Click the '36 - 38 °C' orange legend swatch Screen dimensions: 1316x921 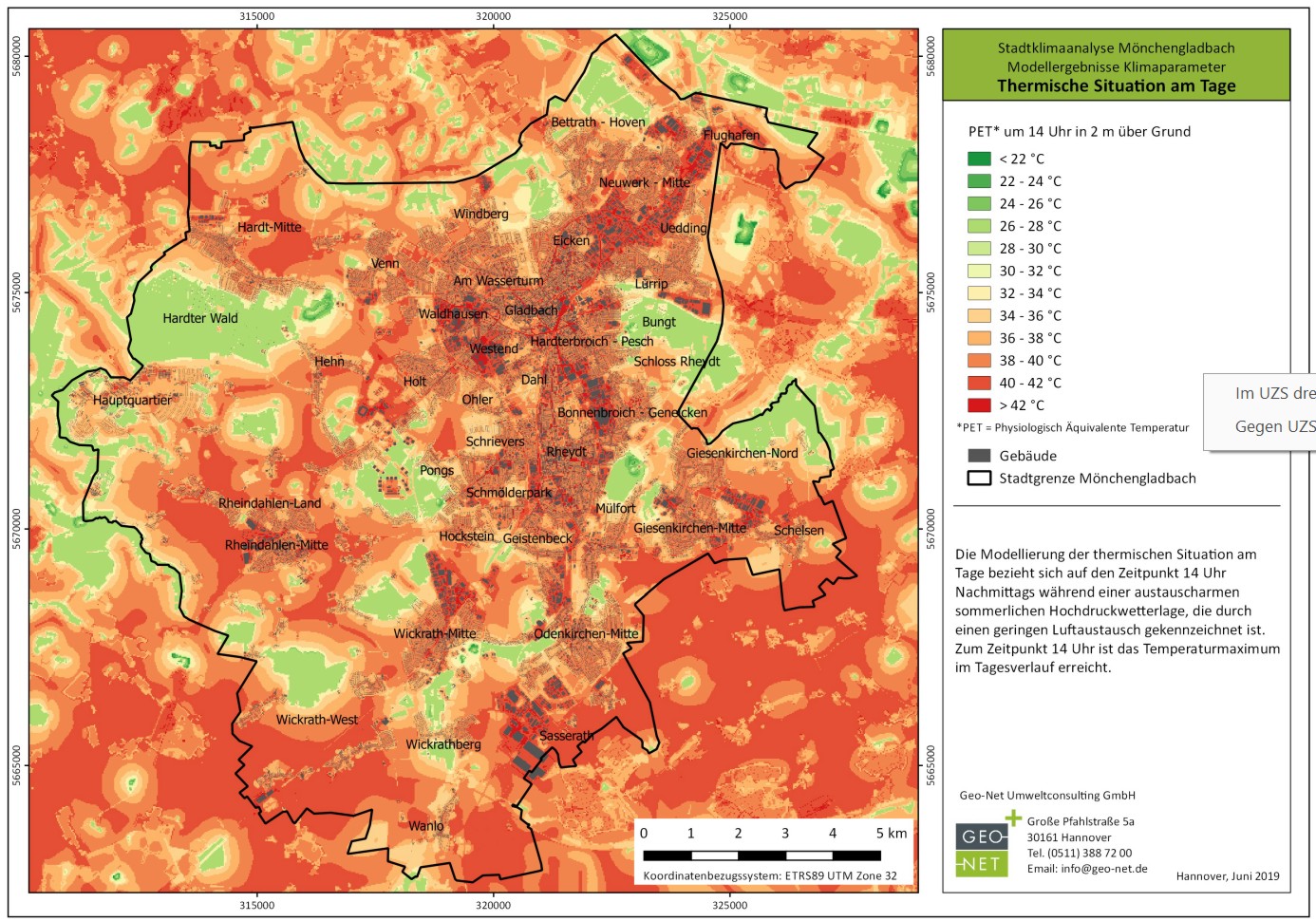(979, 338)
